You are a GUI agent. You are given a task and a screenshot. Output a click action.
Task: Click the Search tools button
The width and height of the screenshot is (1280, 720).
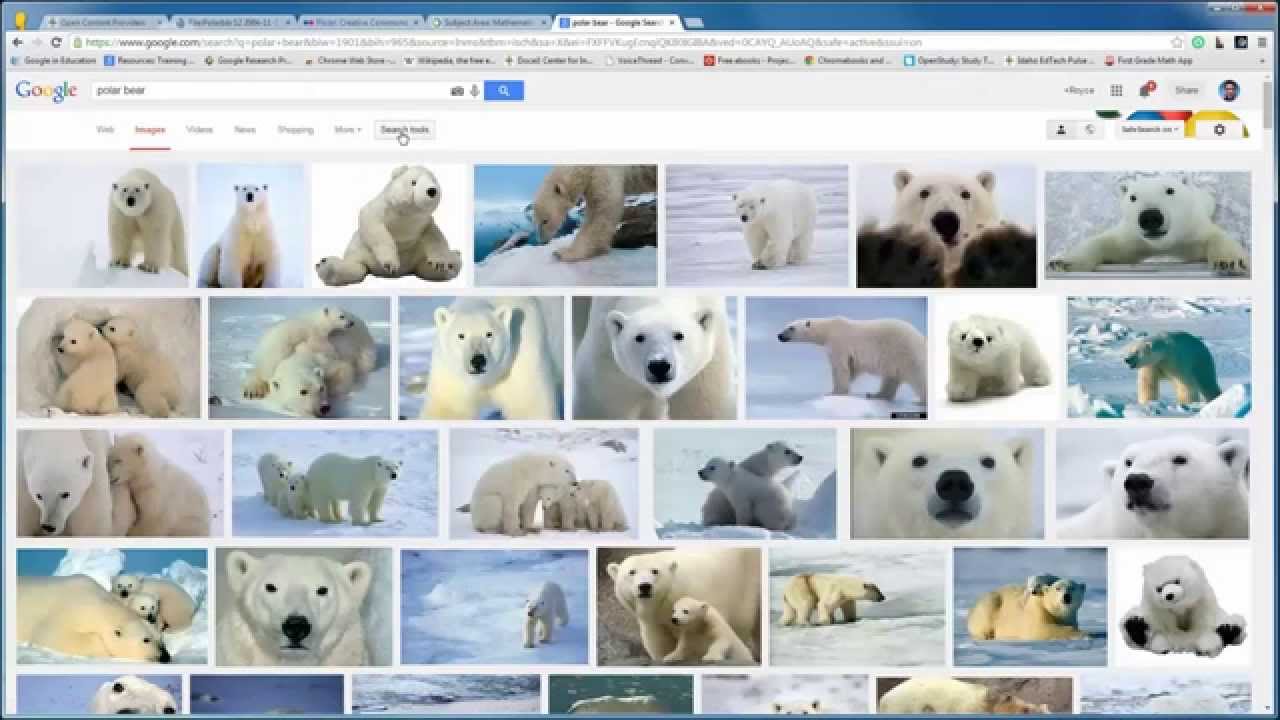(404, 130)
